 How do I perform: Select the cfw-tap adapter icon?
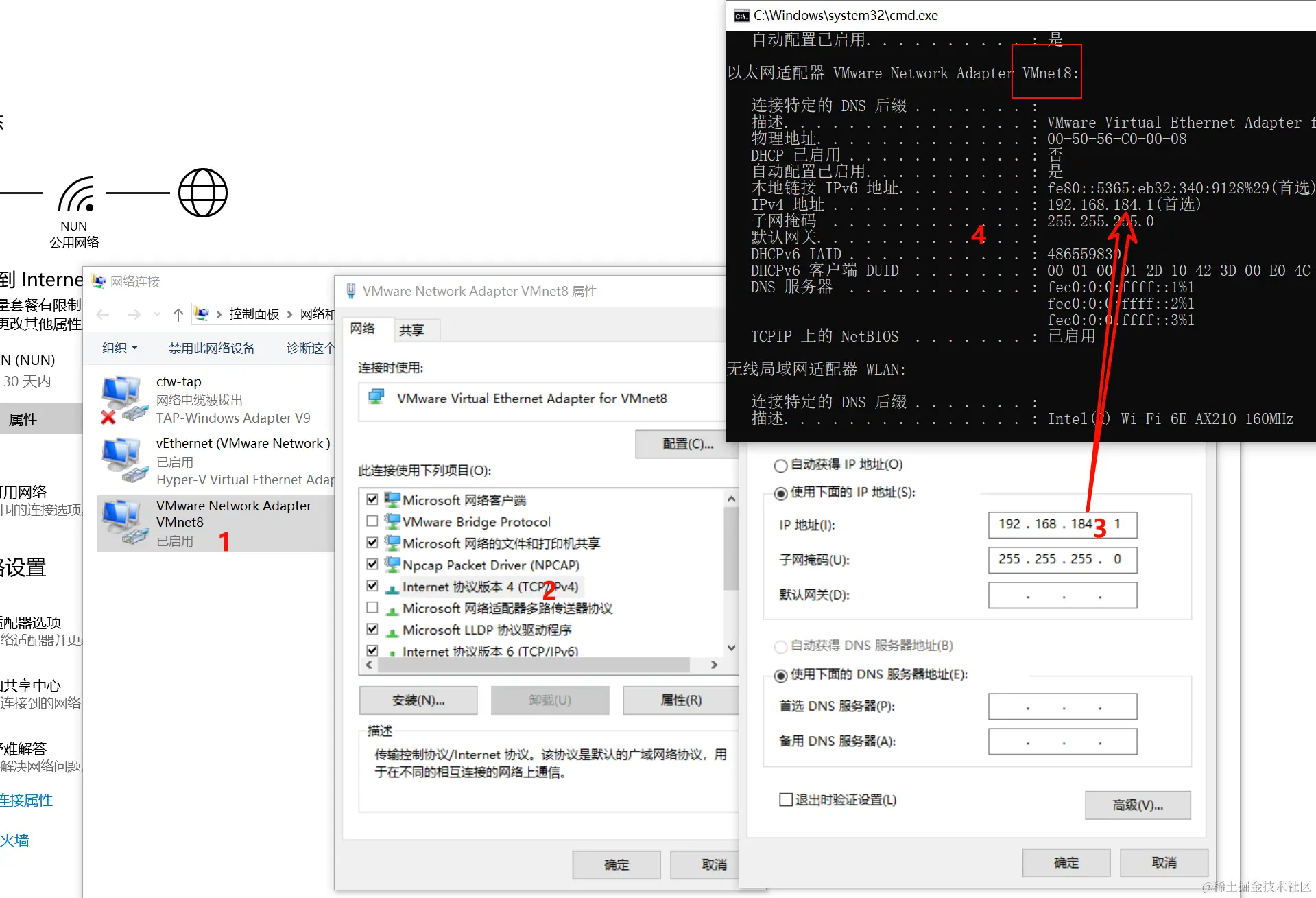(124, 399)
